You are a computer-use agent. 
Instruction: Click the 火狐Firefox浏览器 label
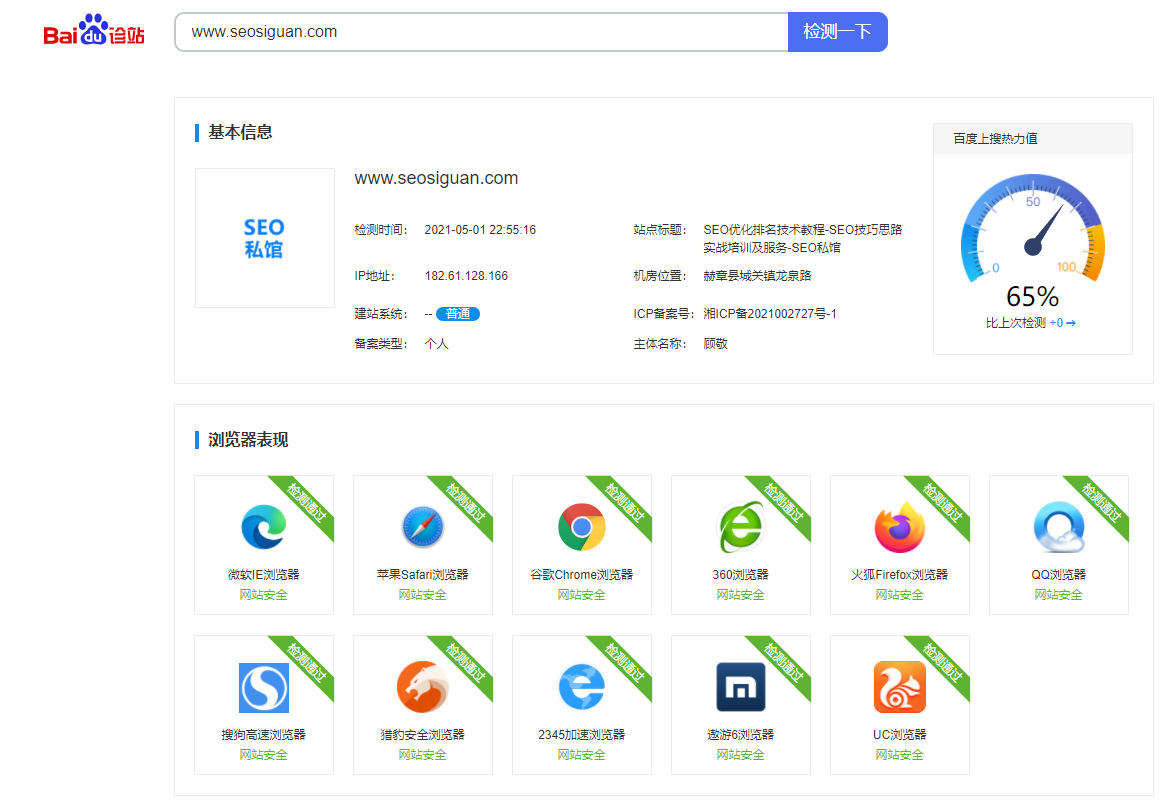[x=900, y=574]
